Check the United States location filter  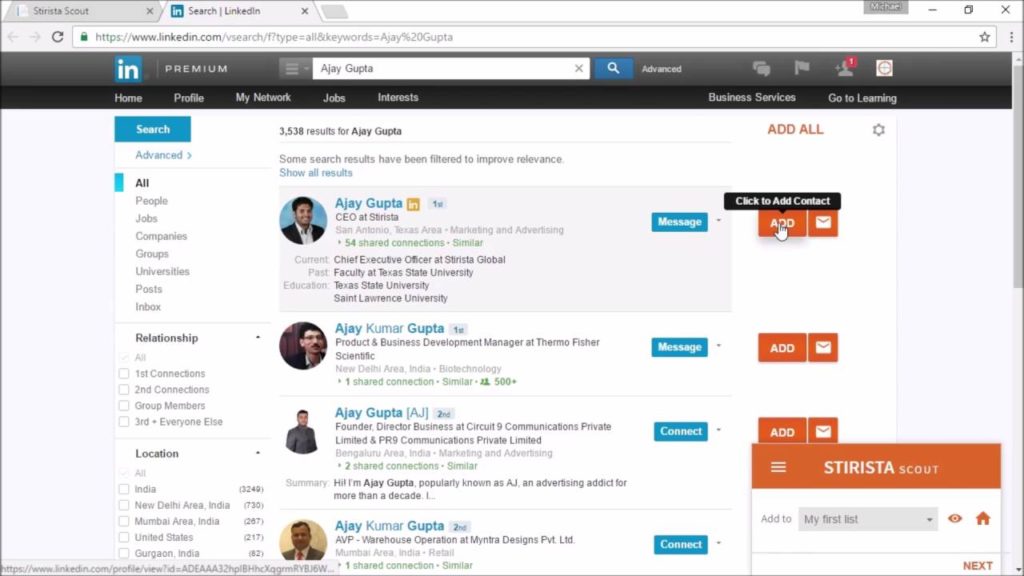point(124,537)
